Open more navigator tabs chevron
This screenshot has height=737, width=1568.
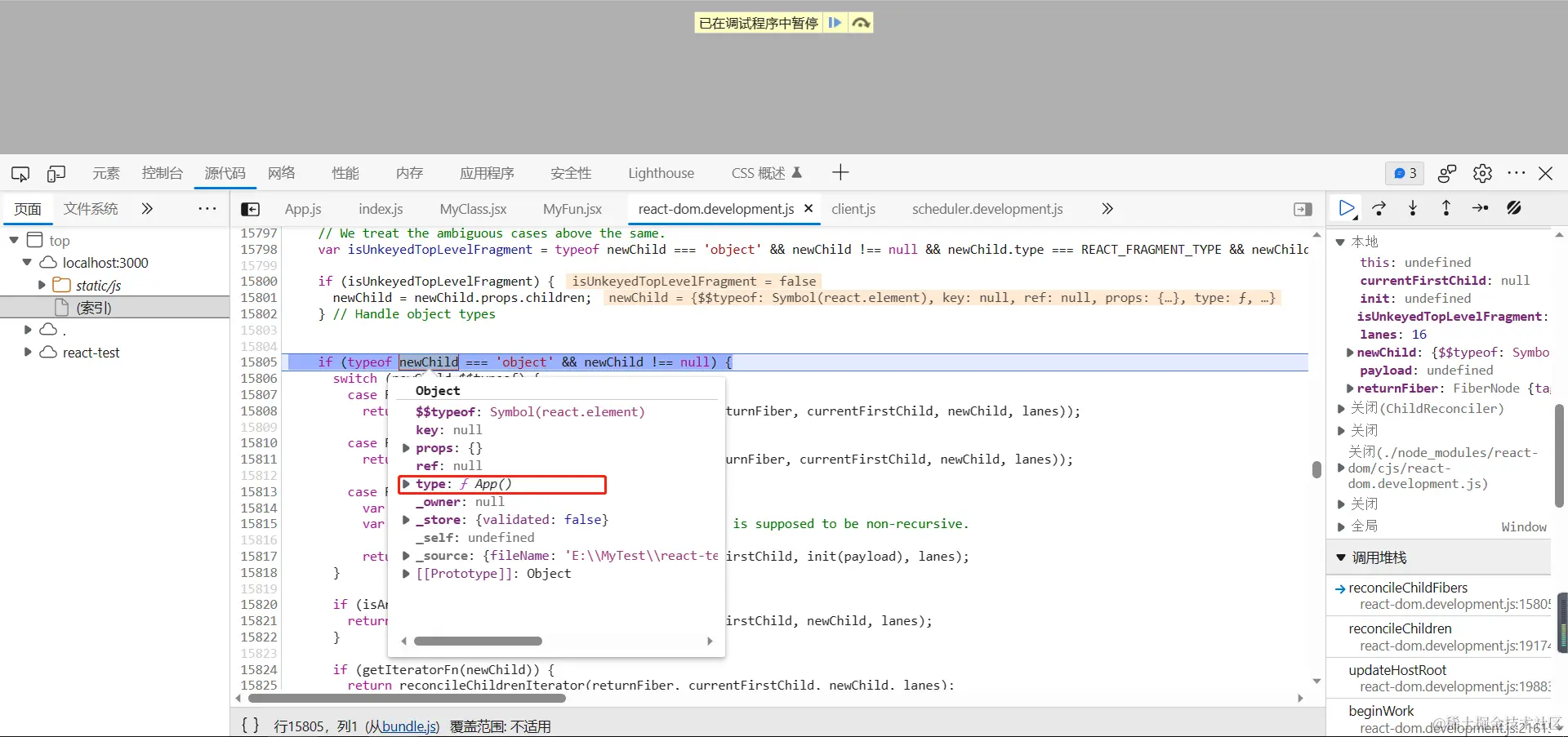147,209
